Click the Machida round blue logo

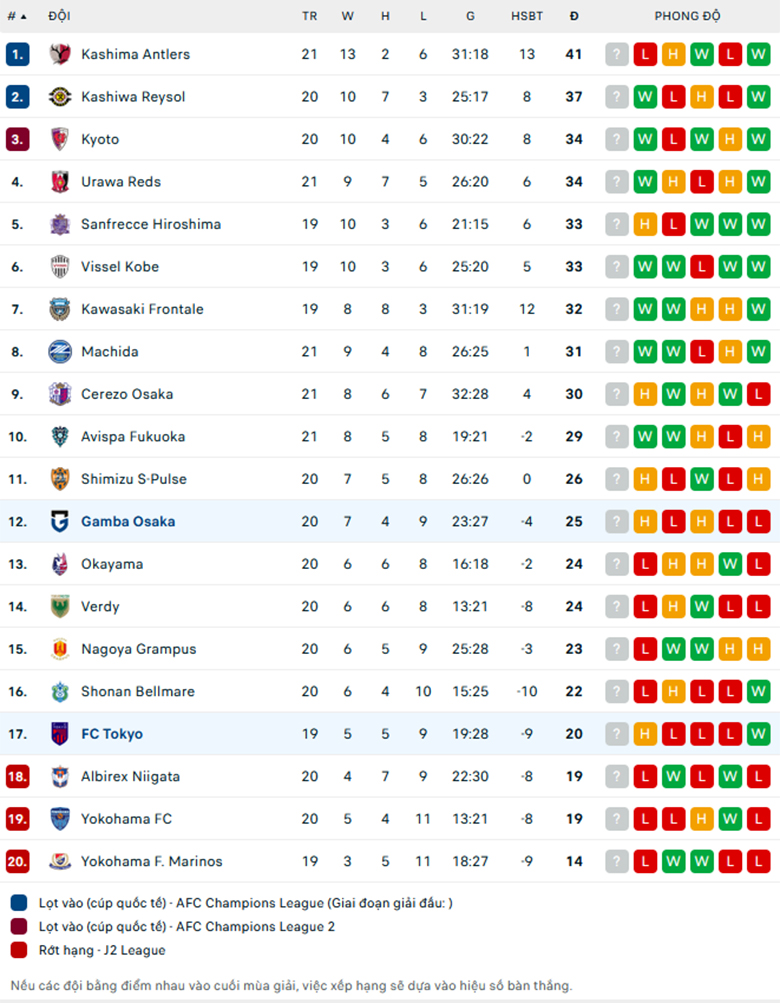(x=60, y=352)
